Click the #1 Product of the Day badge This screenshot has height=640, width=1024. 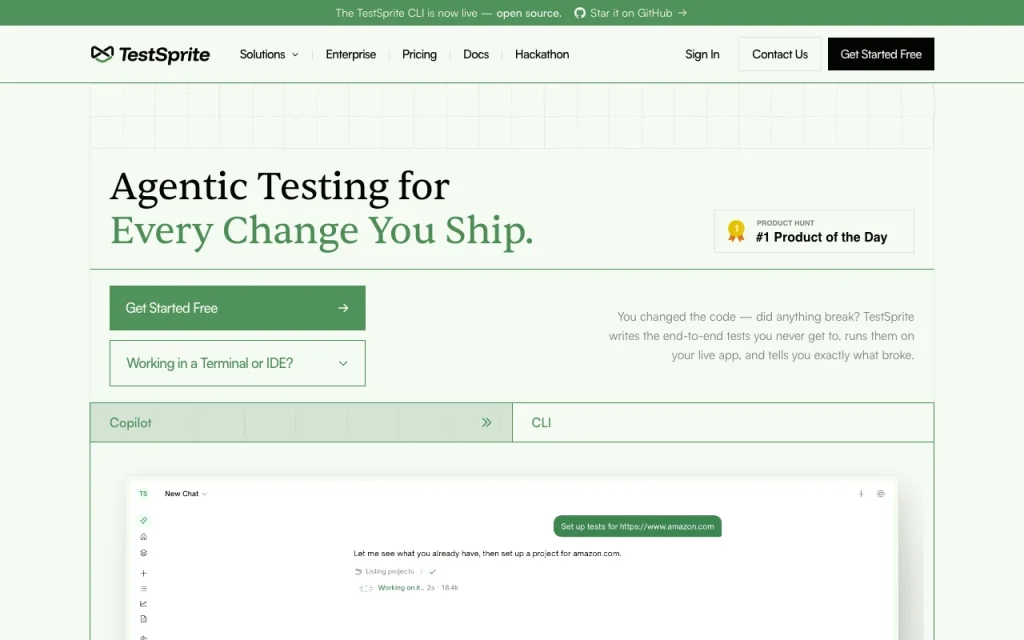(814, 231)
